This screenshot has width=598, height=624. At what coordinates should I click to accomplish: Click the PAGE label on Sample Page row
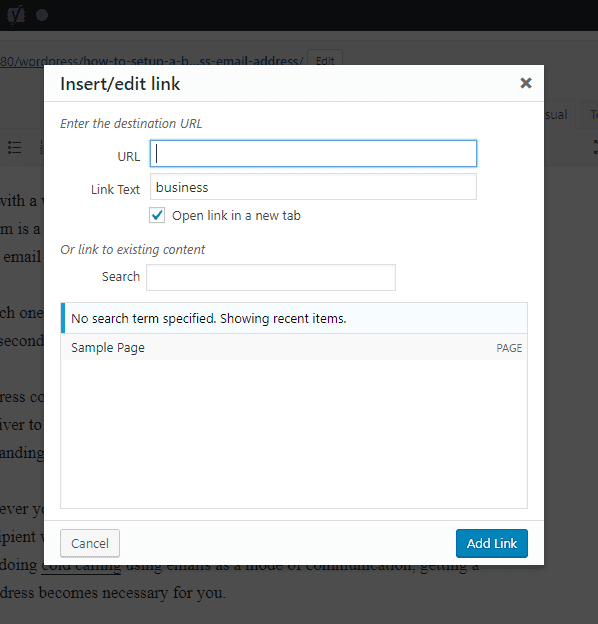point(509,348)
